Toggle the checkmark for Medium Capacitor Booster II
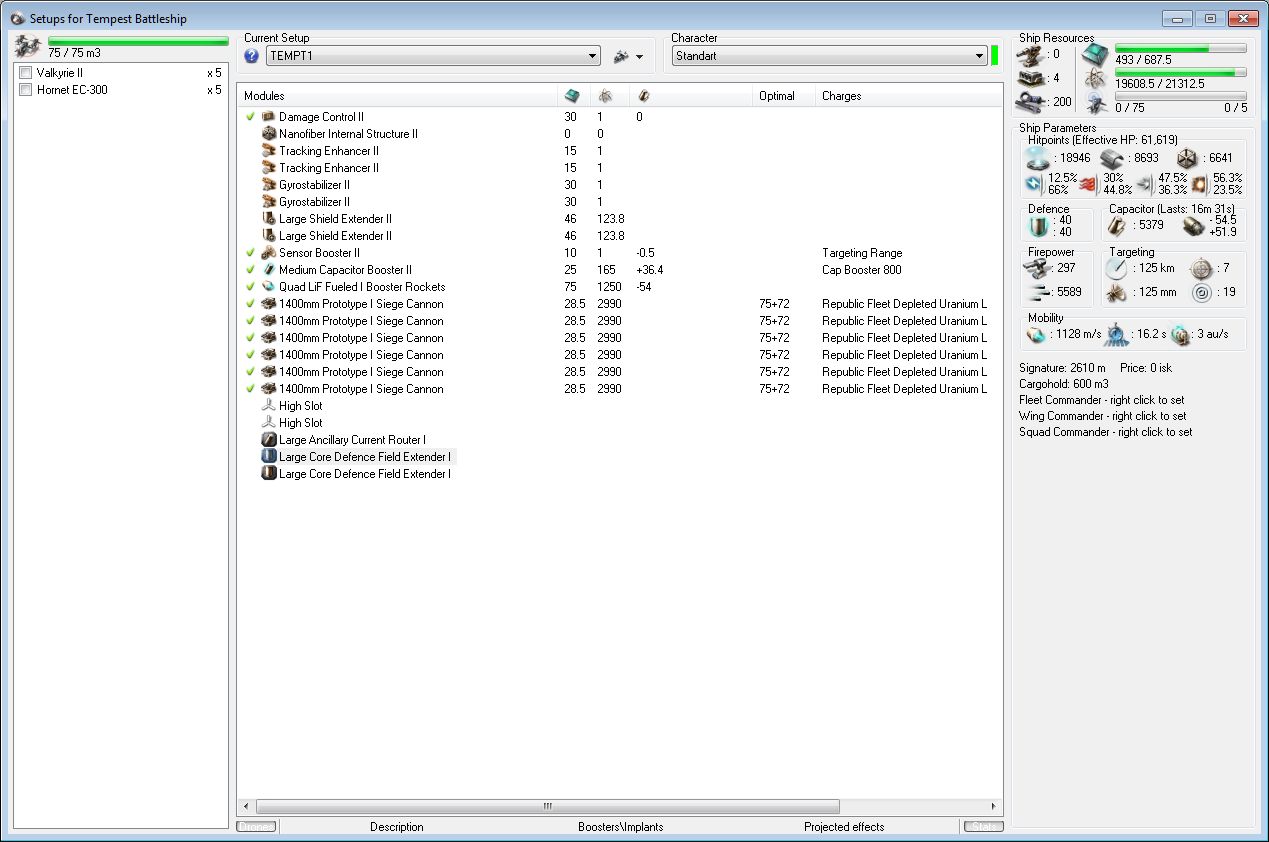 click(x=251, y=270)
